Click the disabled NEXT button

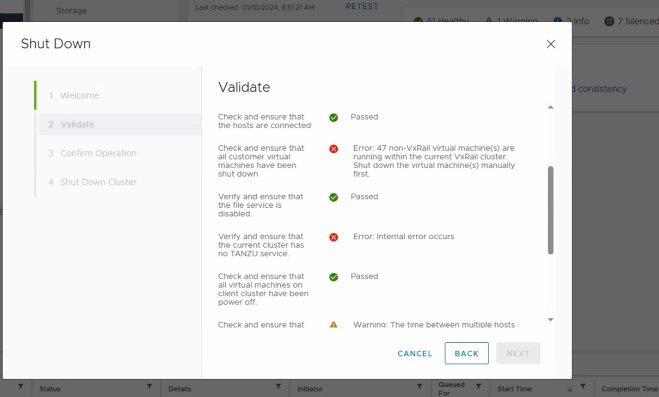point(518,353)
